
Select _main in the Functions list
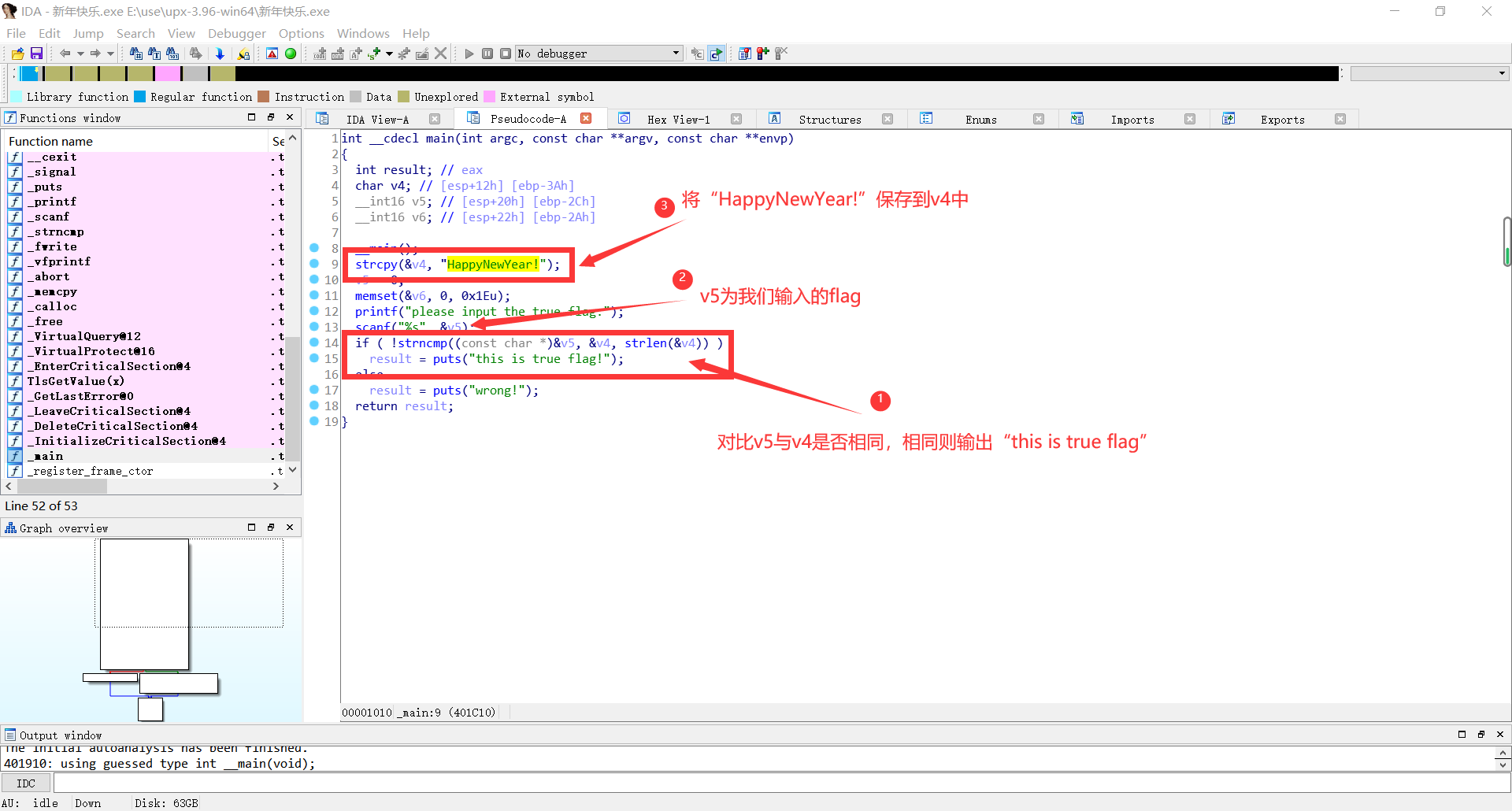pos(142,456)
